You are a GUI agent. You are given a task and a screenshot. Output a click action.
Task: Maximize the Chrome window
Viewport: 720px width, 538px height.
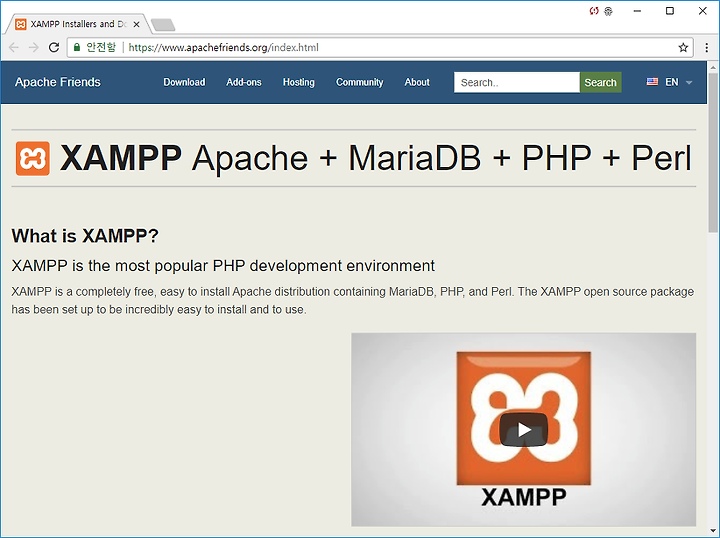[670, 11]
